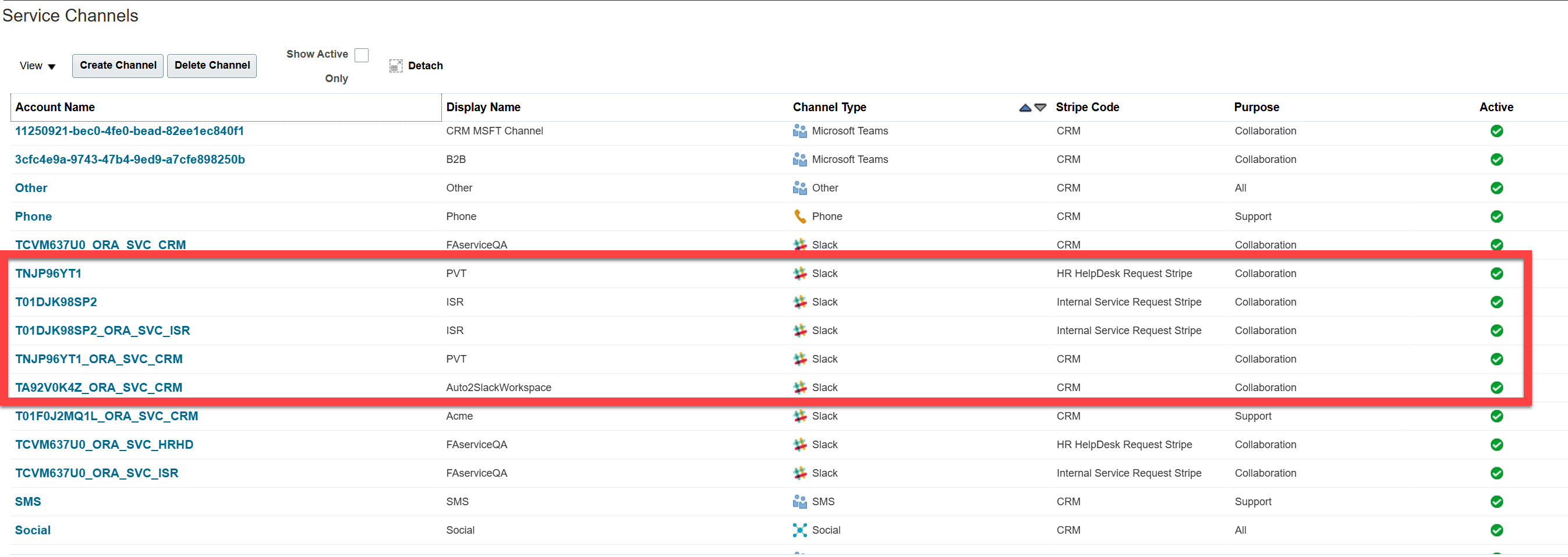Click the Create Channel button
The width and height of the screenshot is (1568, 557).
click(118, 66)
